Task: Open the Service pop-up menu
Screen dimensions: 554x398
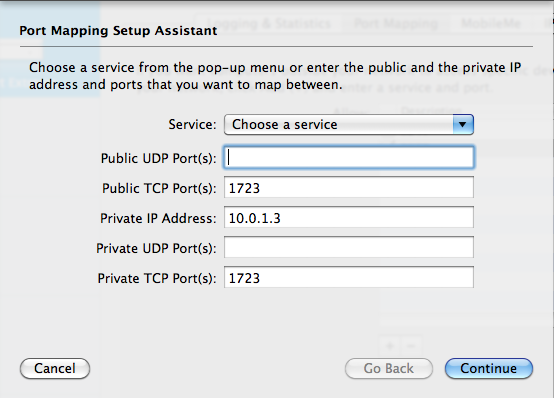Action: 349,124
